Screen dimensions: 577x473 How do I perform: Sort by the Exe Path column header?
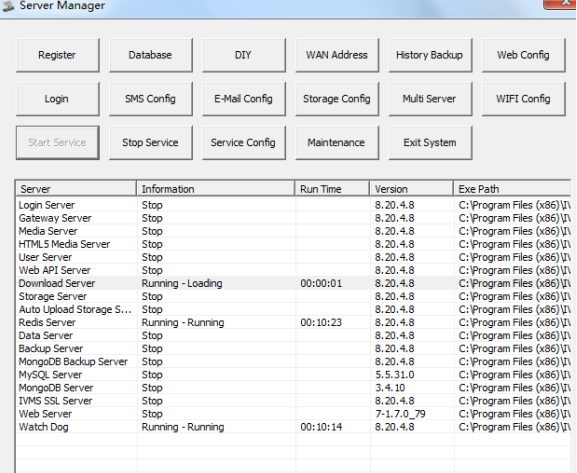(x=512, y=189)
